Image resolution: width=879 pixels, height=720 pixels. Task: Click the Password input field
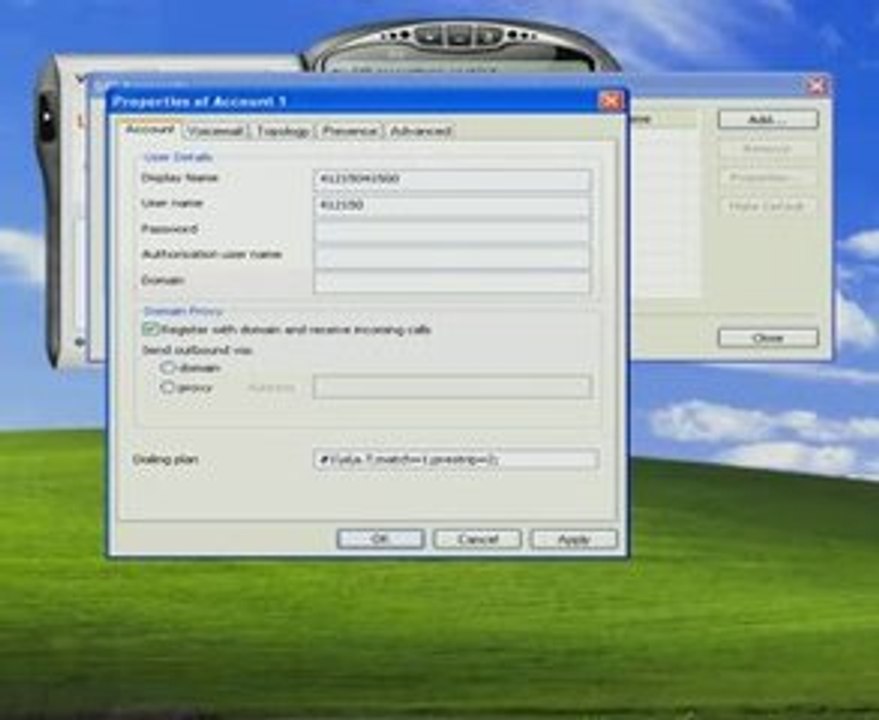tap(452, 231)
